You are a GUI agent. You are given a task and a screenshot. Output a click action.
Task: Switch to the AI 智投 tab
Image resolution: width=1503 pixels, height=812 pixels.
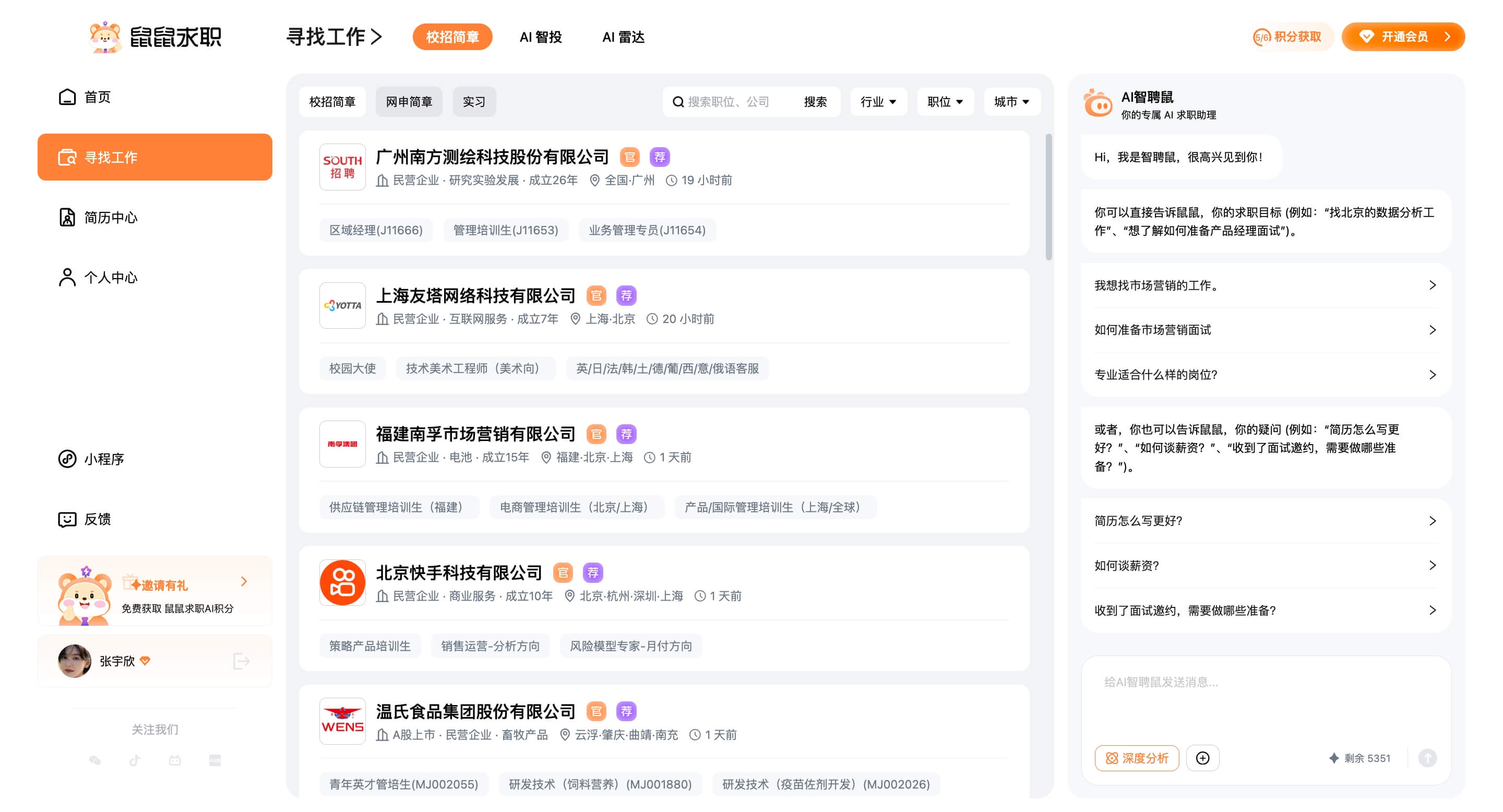coord(540,37)
